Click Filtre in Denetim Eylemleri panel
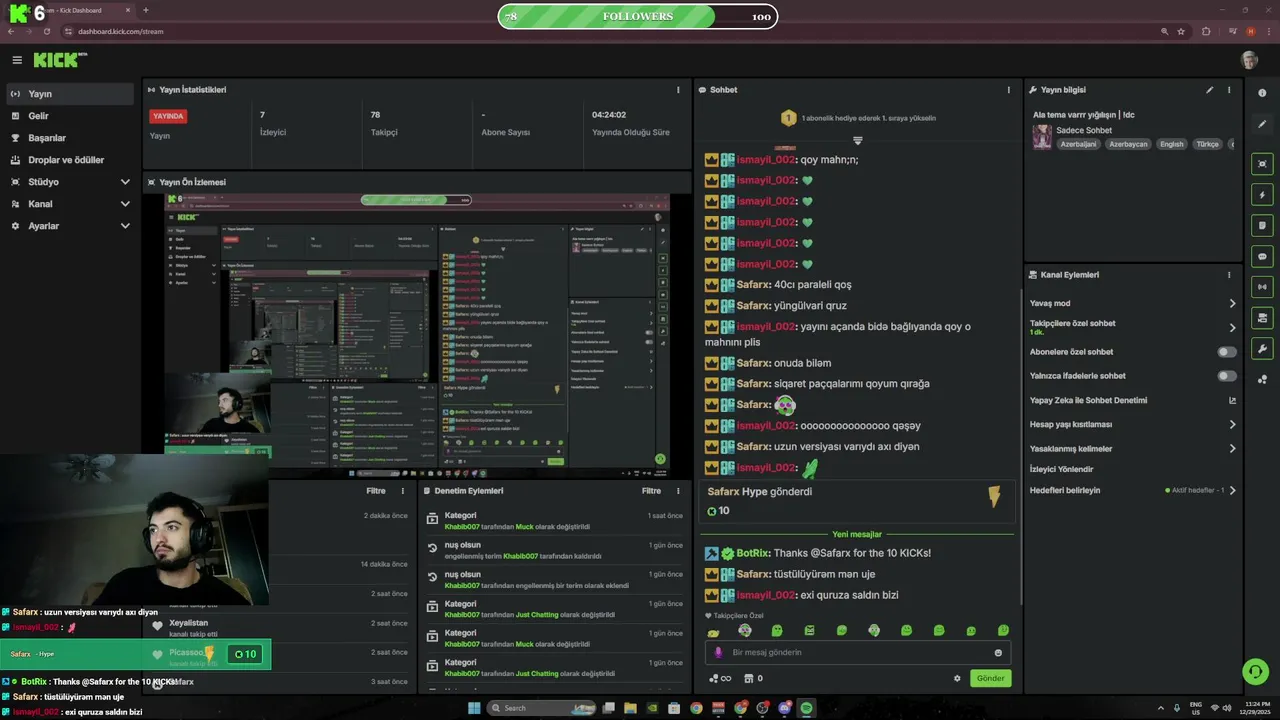Viewport: 1280px width, 720px height. (x=651, y=491)
